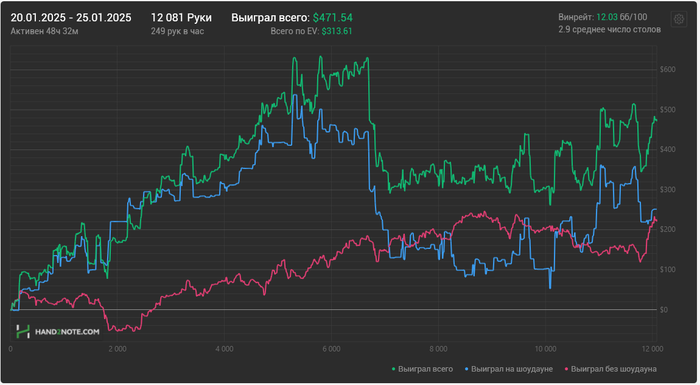Click the 'Выиграл всего:' heading label
The image size is (700, 385).
[271, 18]
